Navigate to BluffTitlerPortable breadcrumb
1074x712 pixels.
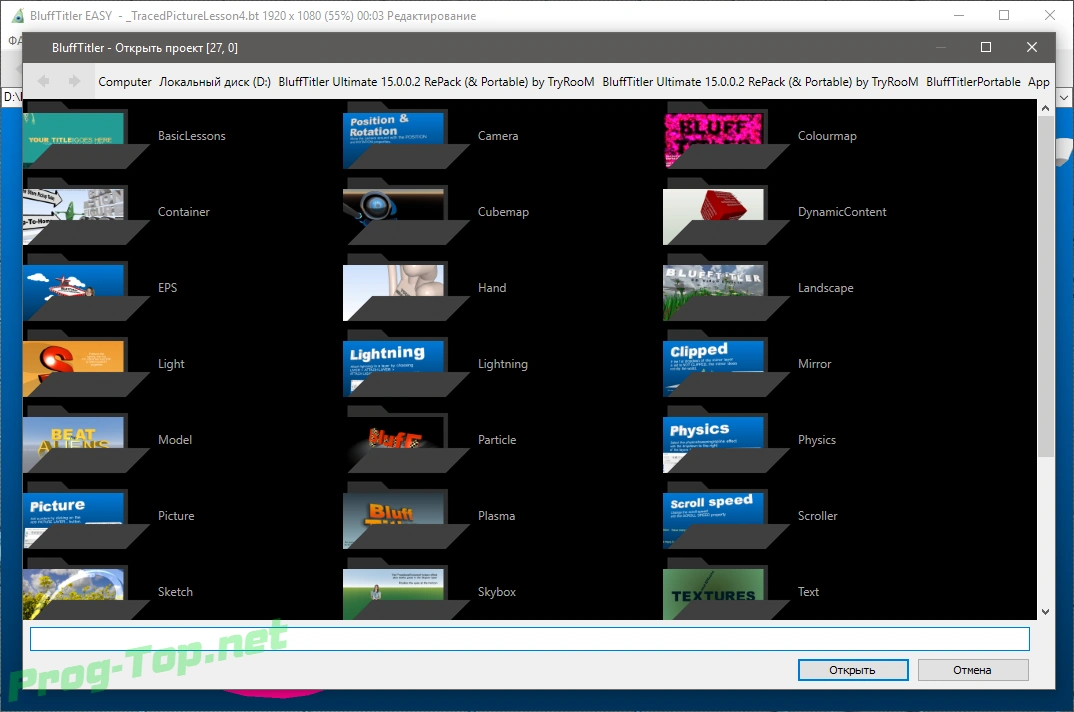pyautogui.click(x=973, y=82)
